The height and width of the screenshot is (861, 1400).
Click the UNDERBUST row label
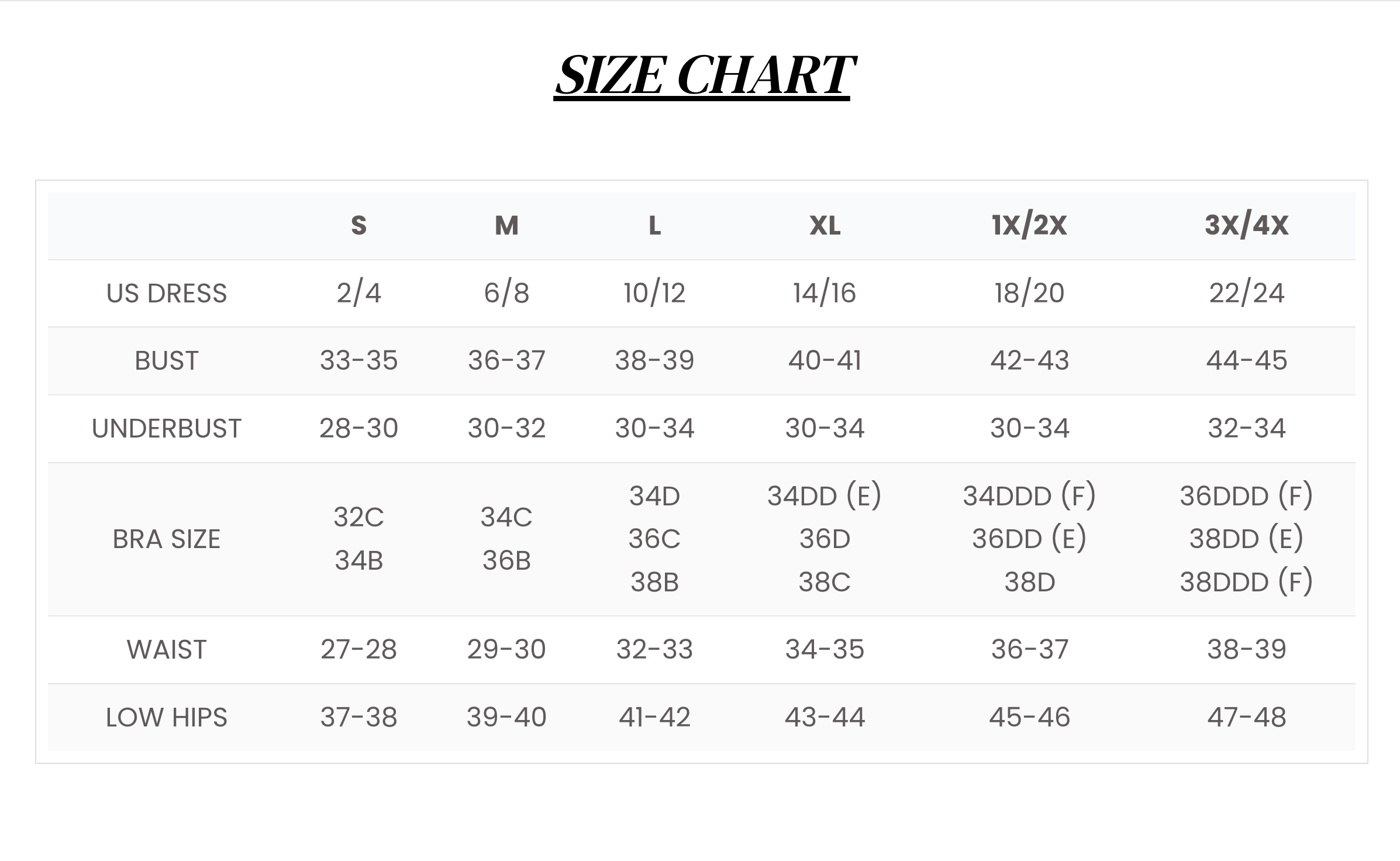[x=167, y=428]
